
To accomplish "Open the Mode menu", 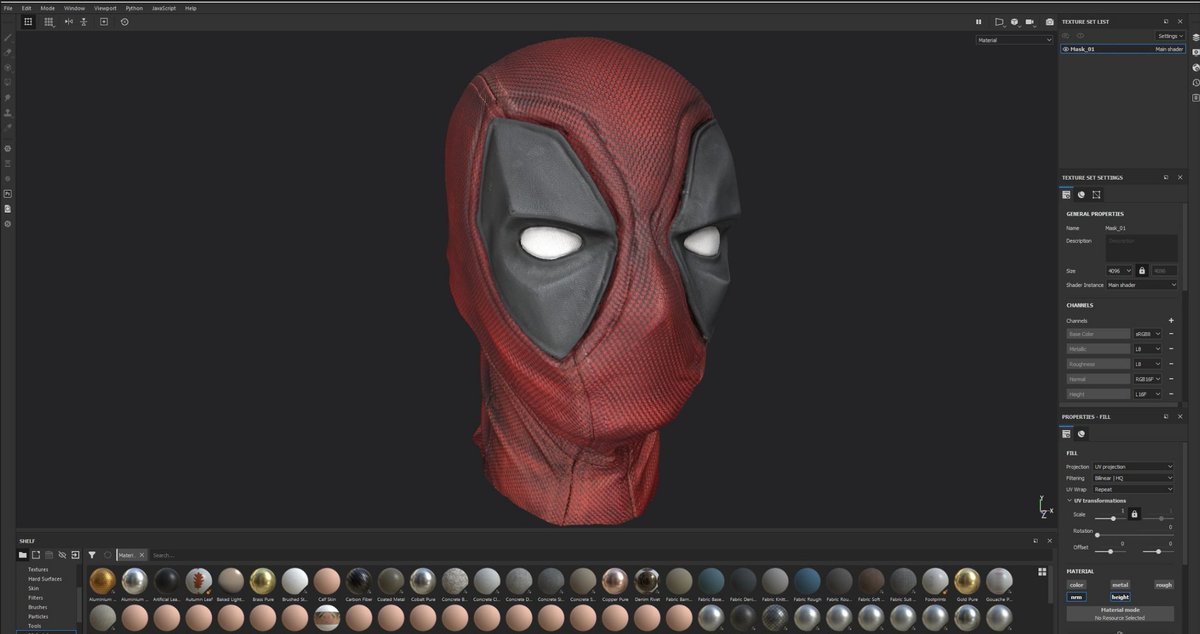I will click(x=48, y=8).
